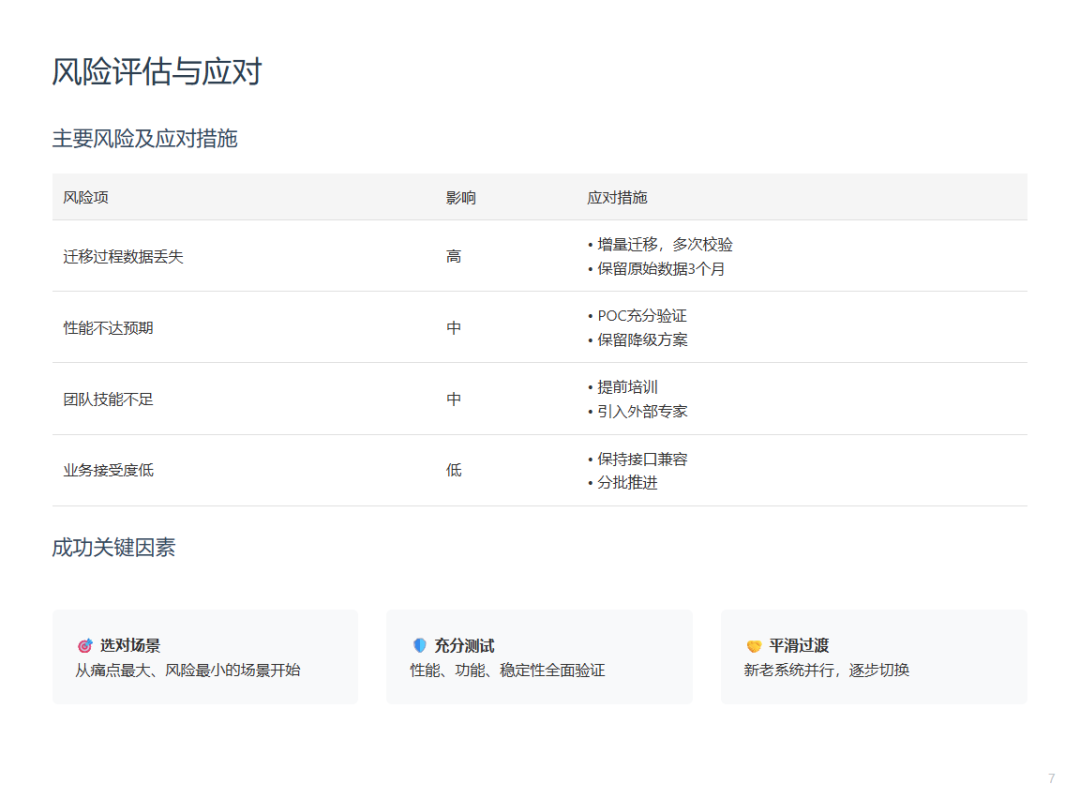Click the 风险项 column header
Image resolution: width=1080 pixels, height=799 pixels.
(x=86, y=198)
